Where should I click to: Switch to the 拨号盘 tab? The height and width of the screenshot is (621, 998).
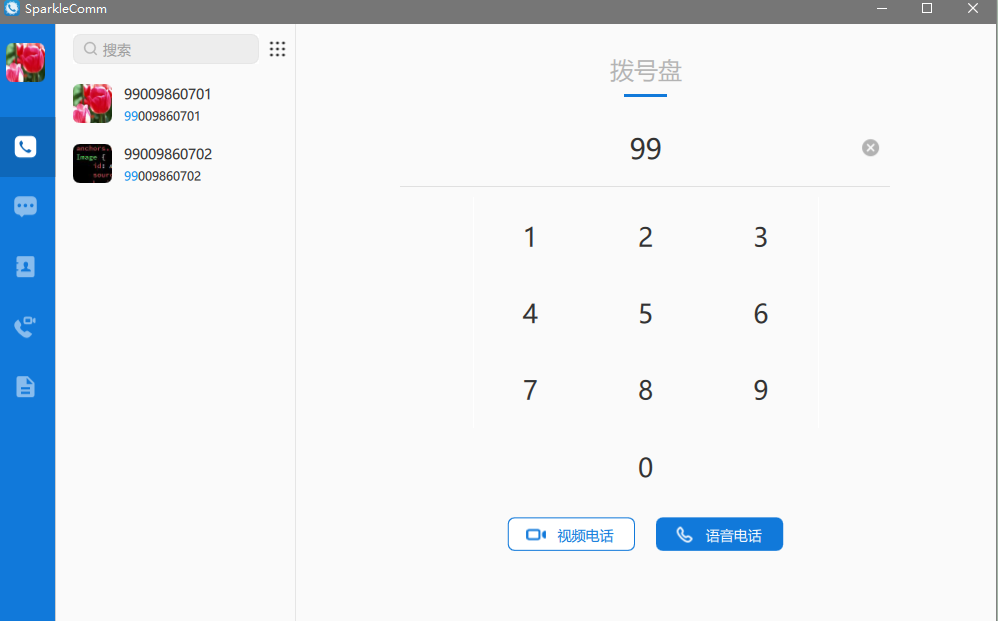tap(646, 72)
